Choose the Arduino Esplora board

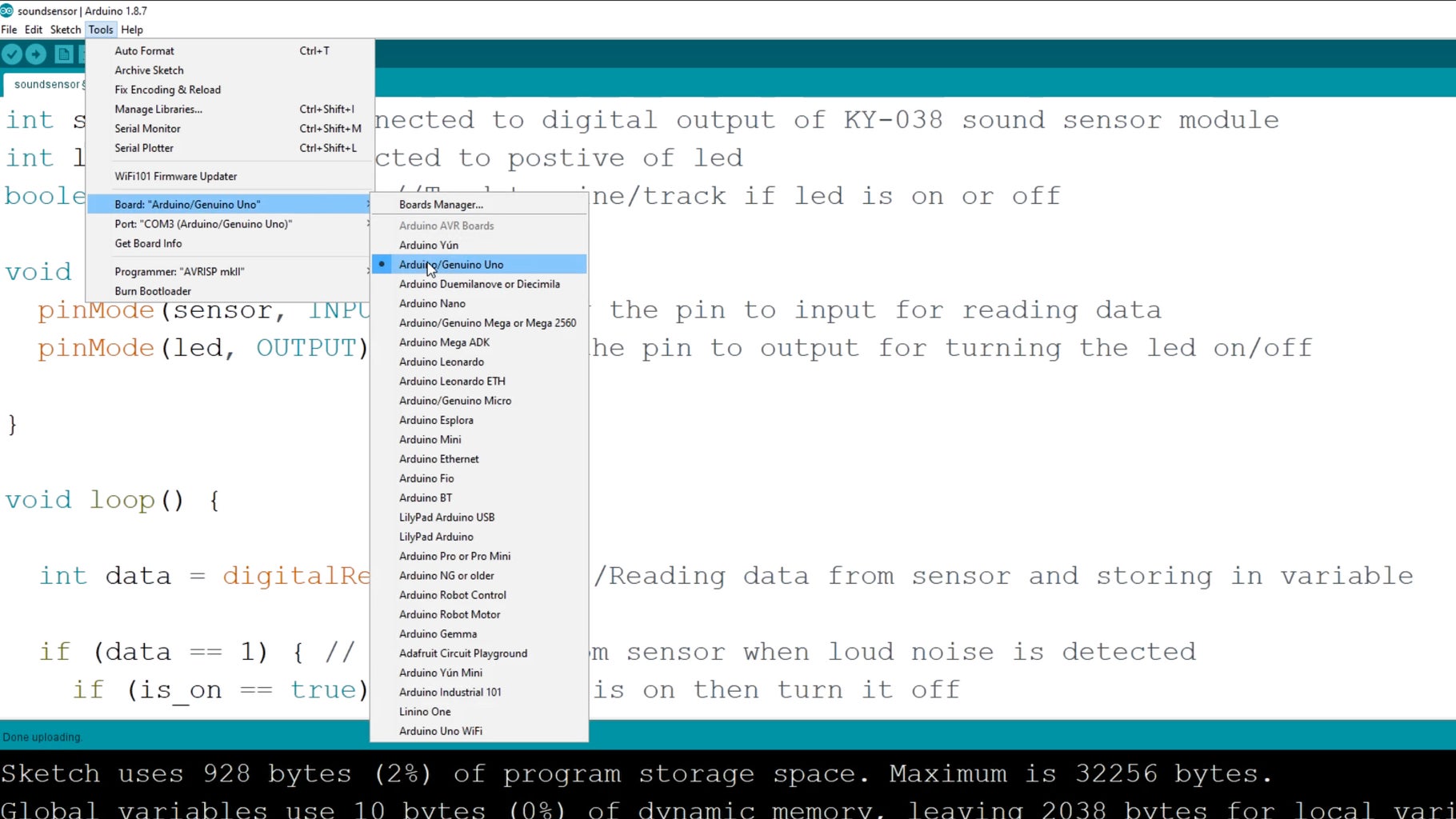479,420
